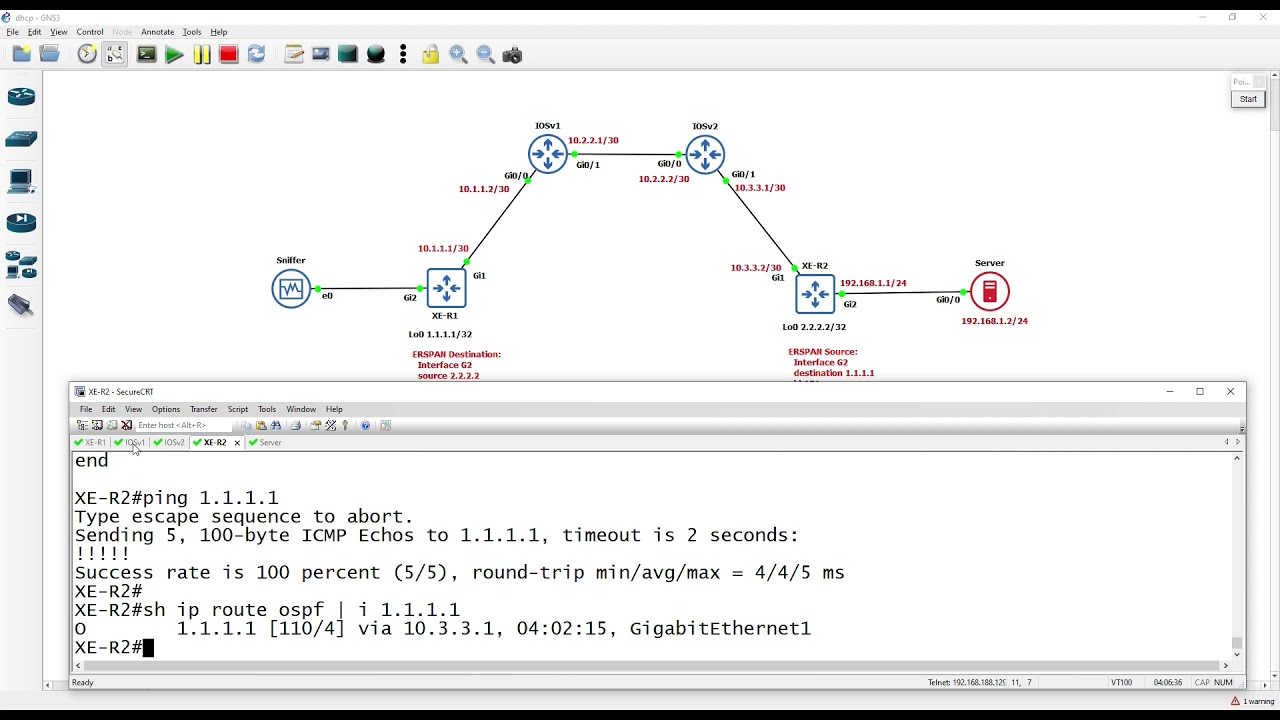The image size is (1280, 720).
Task: Zoom in on the GNS3 topology
Action: tap(459, 54)
